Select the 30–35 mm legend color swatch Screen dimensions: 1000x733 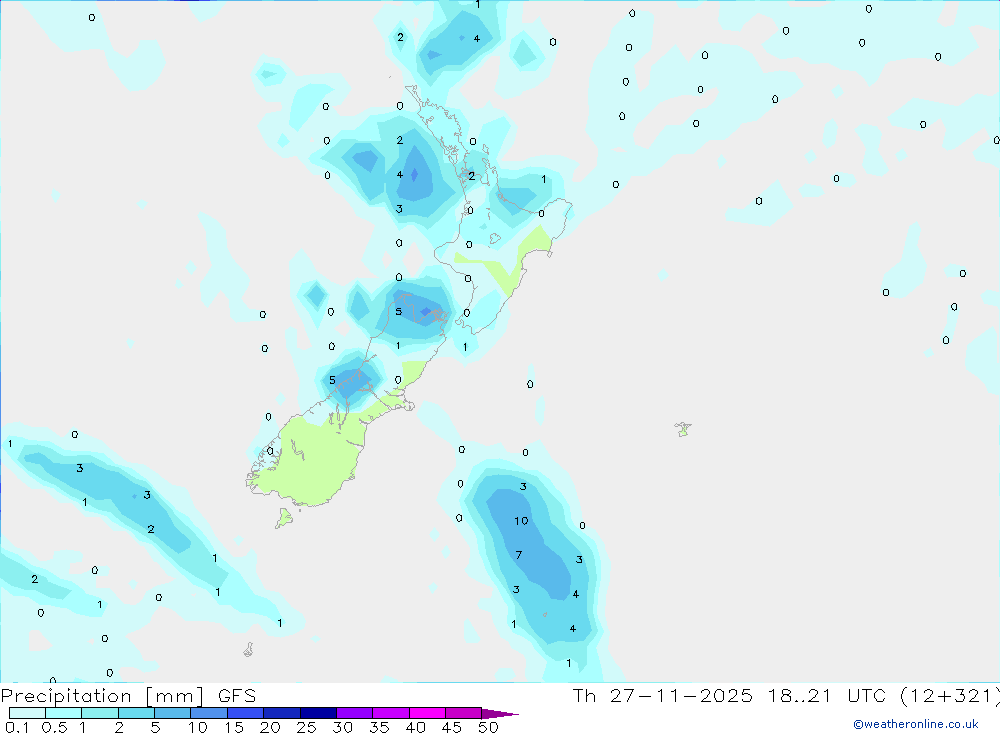click(355, 713)
